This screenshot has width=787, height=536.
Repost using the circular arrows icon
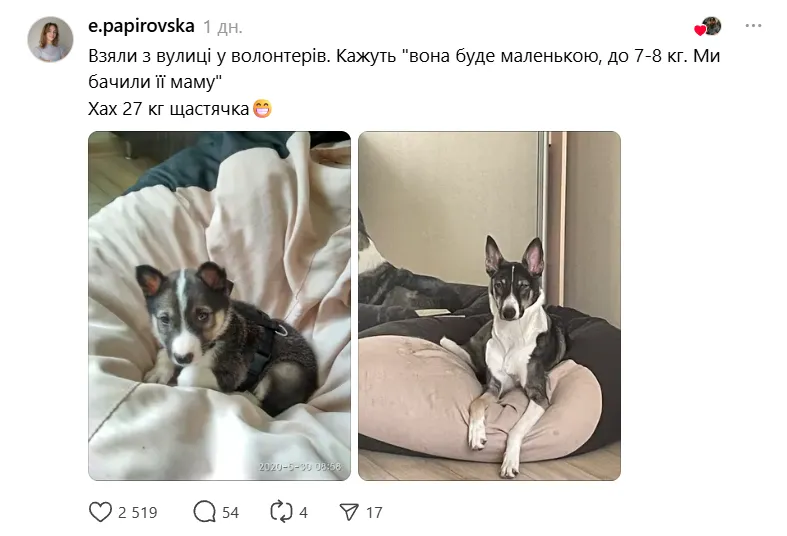coord(281,512)
